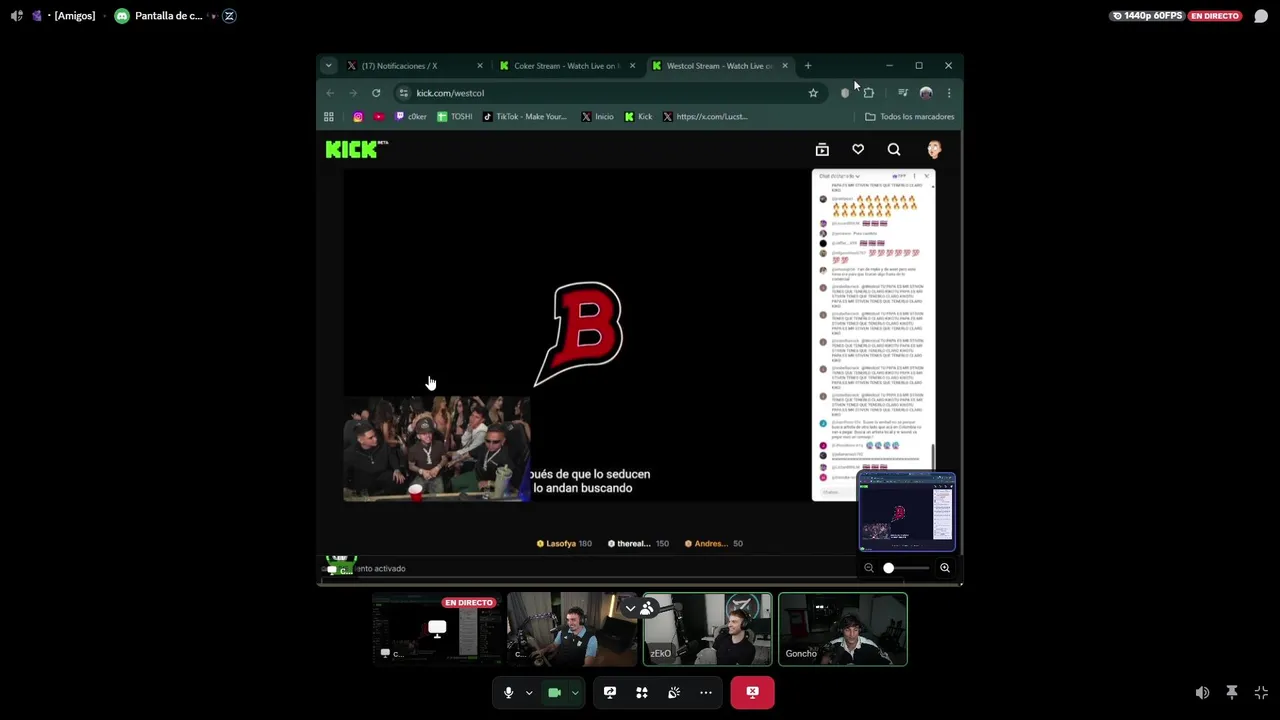The height and width of the screenshot is (720, 1280).
Task: Open the Kick following heart icon
Action: 858,149
